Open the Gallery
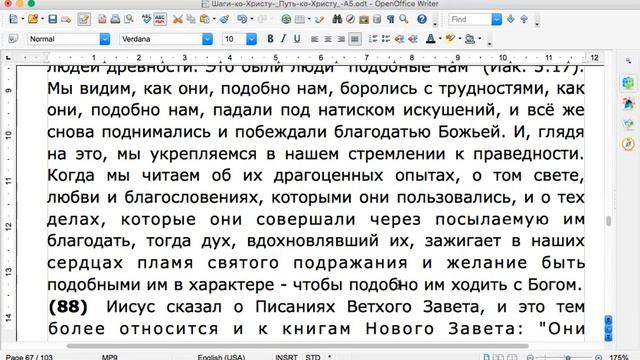This screenshot has height=360, width=640. click(364, 19)
